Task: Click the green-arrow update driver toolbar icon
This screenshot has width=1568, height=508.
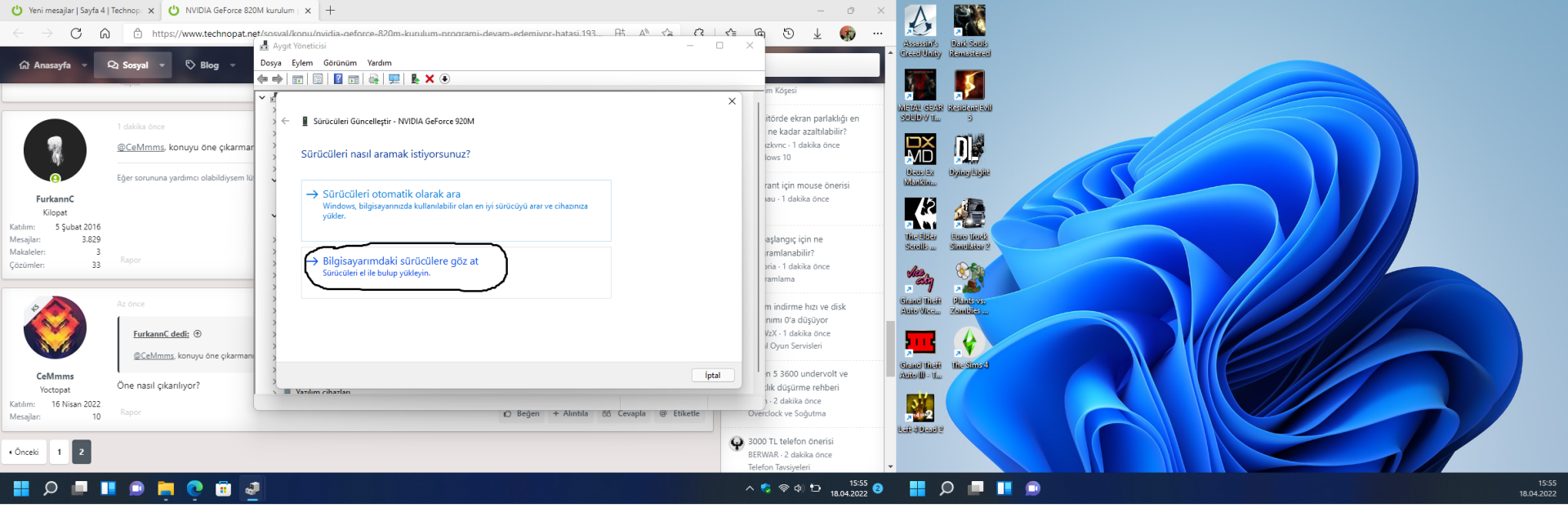Action: [x=415, y=79]
